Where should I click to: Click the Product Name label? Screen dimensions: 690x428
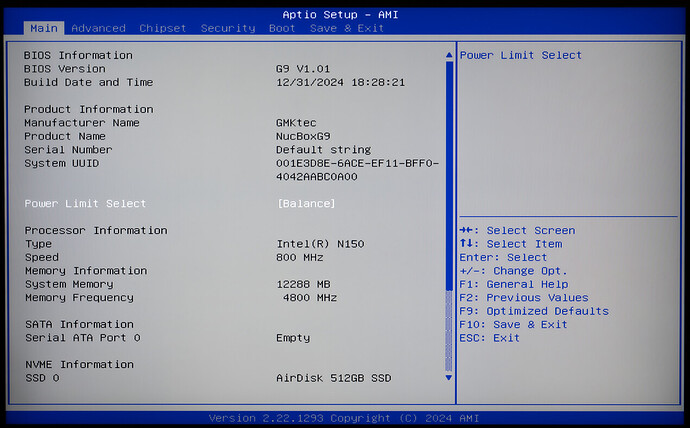tap(65, 136)
